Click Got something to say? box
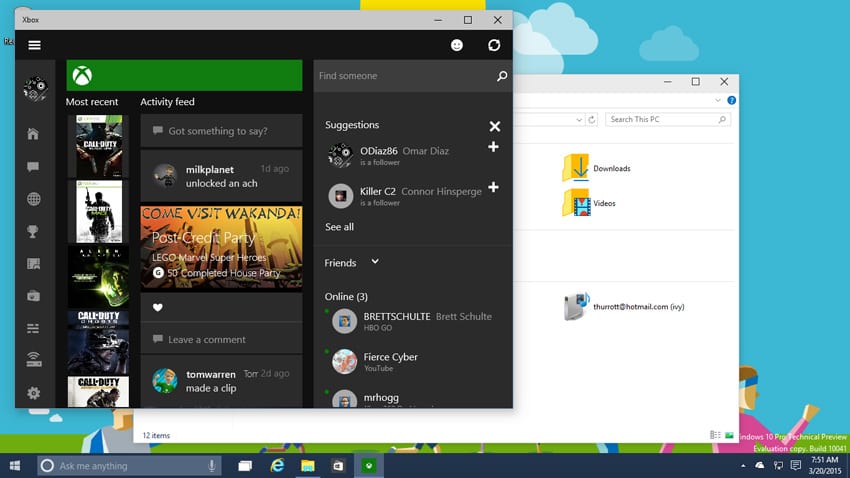Image resolution: width=850 pixels, height=478 pixels. 221,131
